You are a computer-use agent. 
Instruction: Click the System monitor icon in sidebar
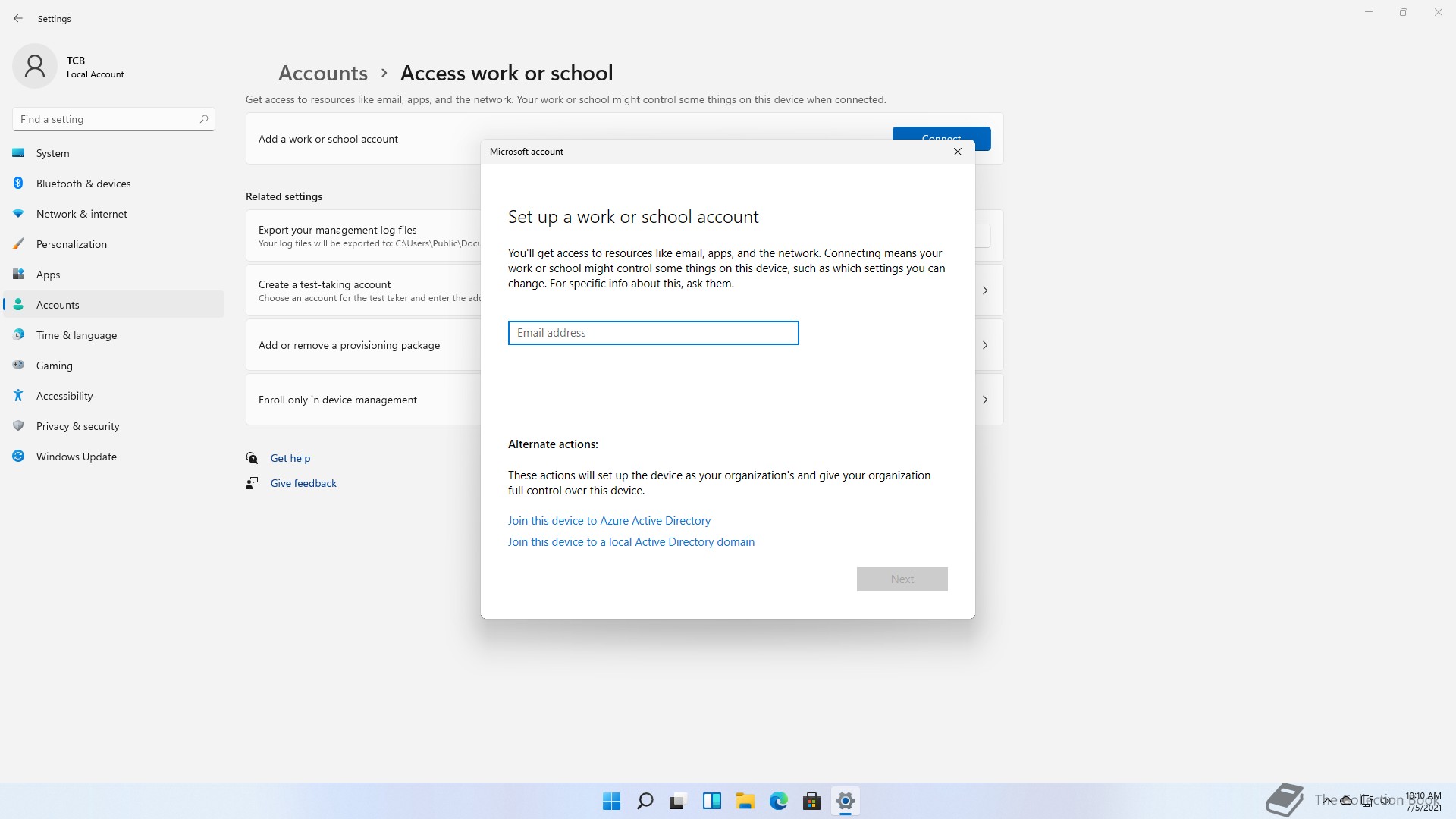18,153
